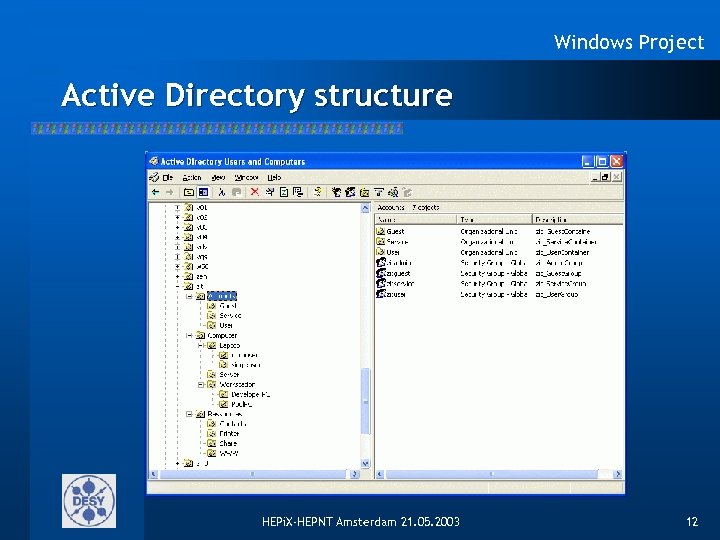Collapse the Resources tree node
Screen dimensions: 720x540
click(x=189, y=414)
